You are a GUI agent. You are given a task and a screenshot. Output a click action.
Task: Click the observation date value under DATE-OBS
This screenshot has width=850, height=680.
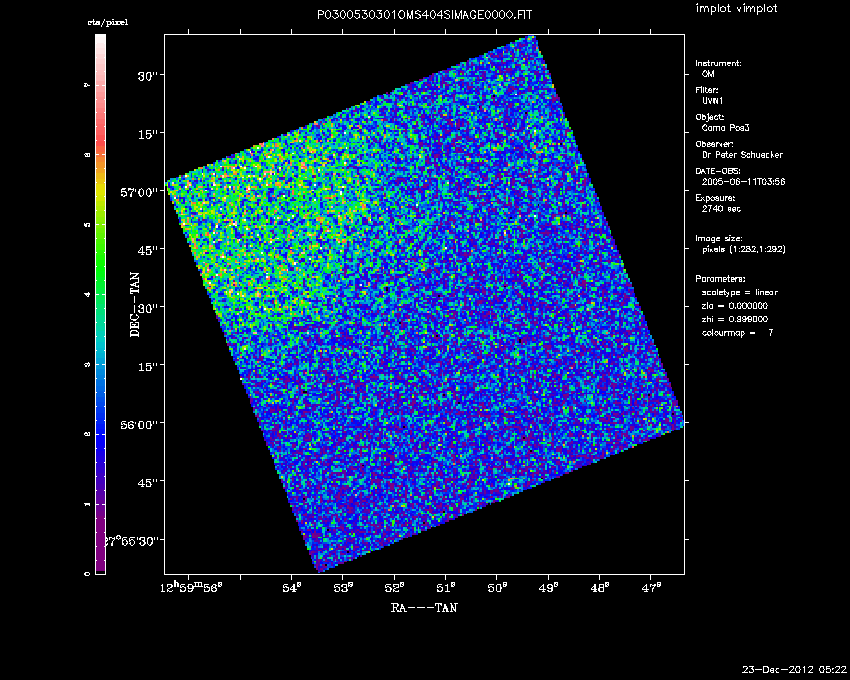743,182
